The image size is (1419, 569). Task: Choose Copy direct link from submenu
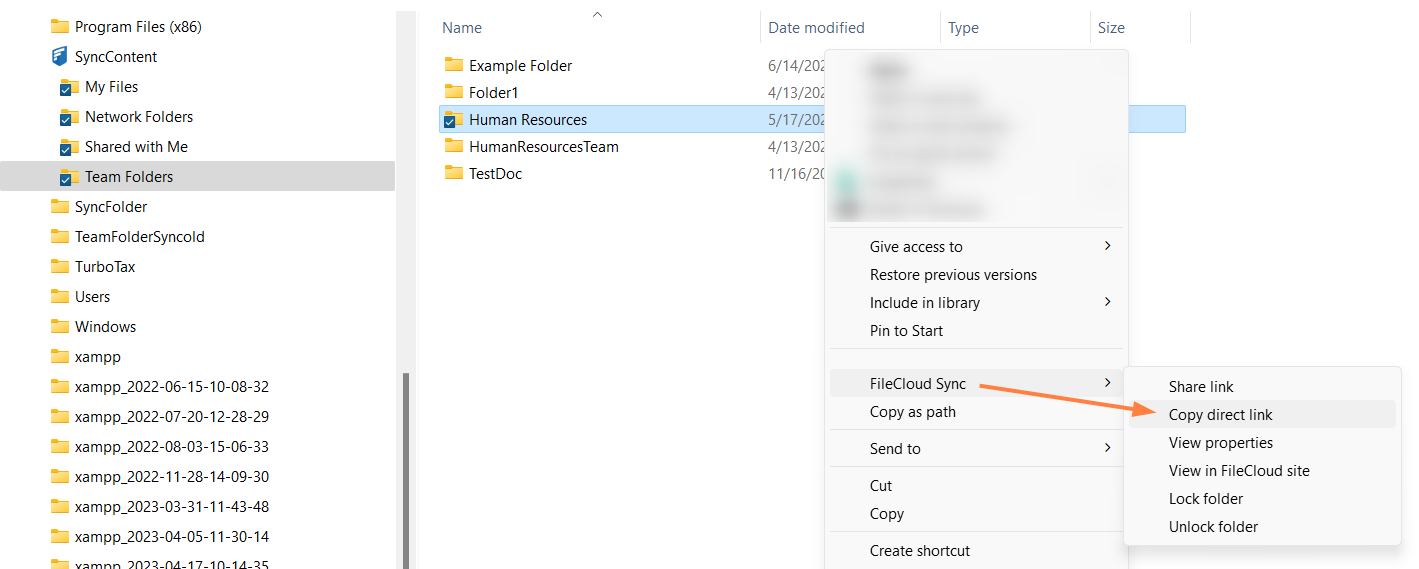point(1220,415)
